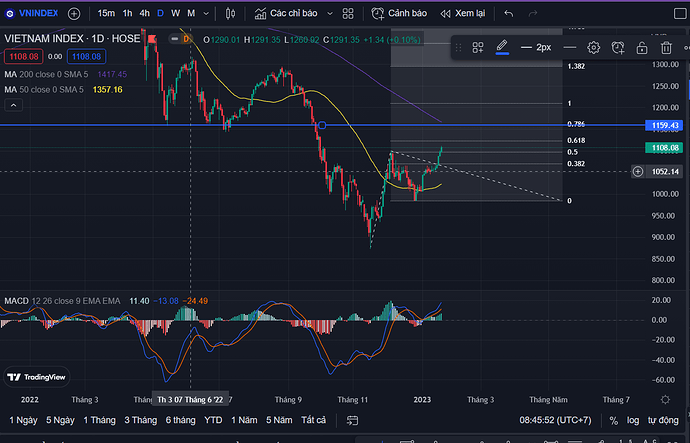
Task: Open drawing settings gear in floating toolbar
Action: [x=594, y=48]
